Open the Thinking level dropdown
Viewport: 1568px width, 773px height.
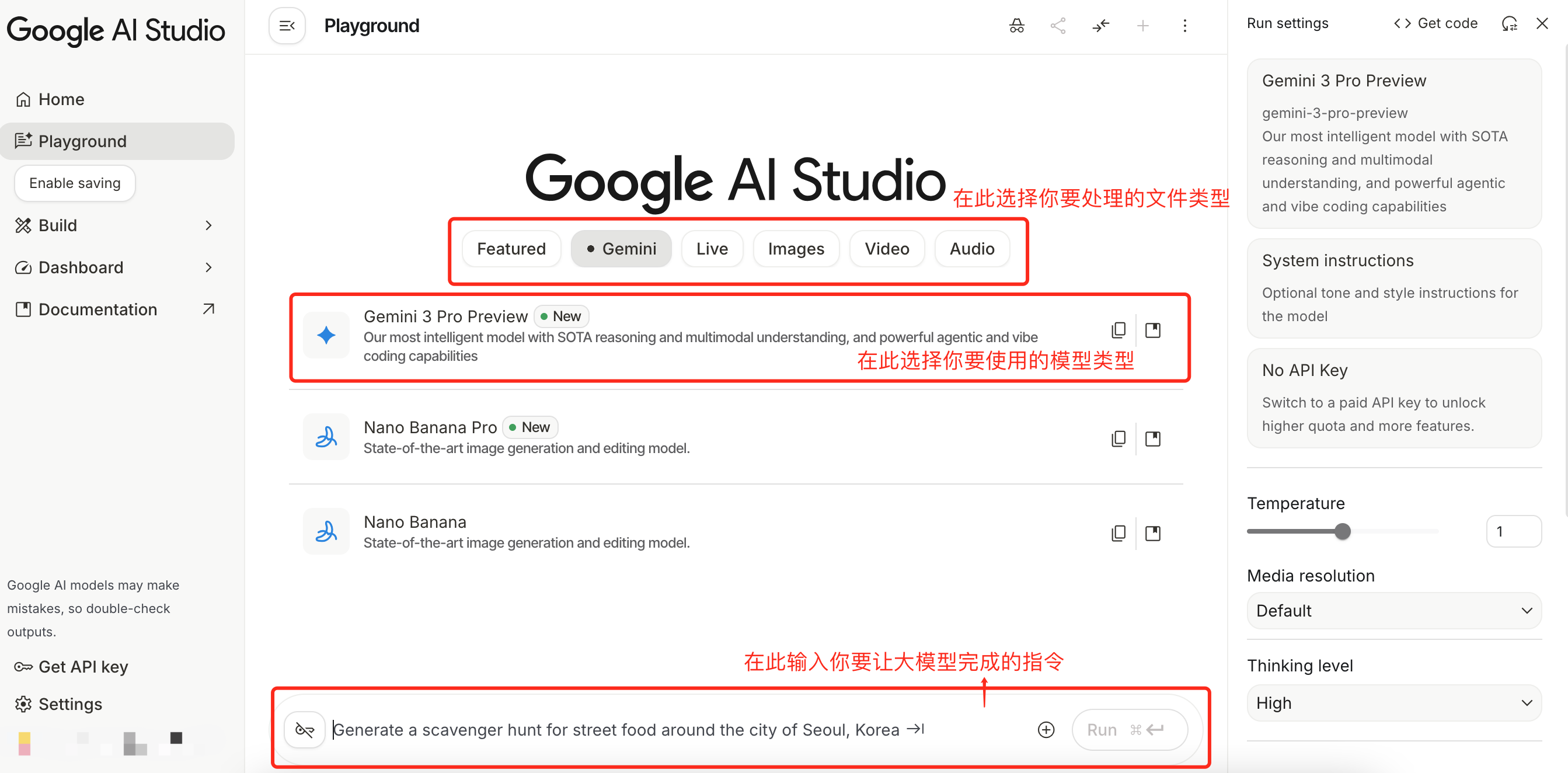pos(1394,703)
